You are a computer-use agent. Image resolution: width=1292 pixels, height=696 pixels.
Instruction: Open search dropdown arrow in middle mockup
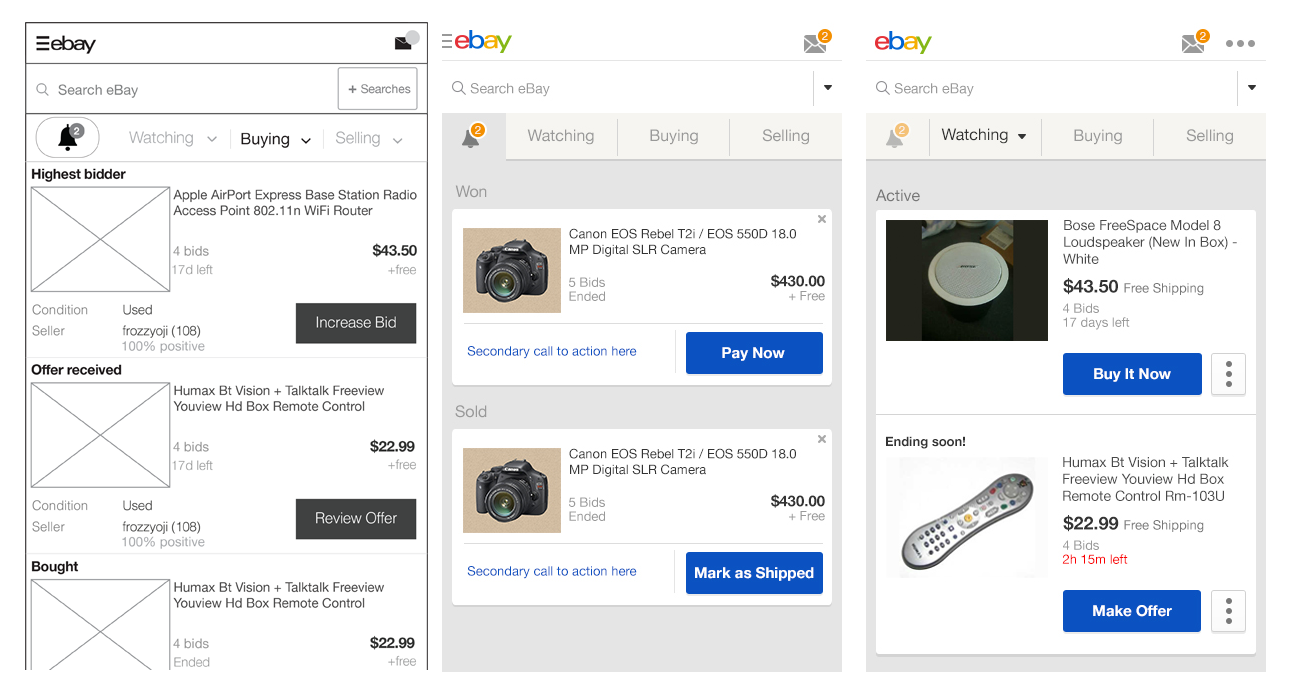(x=828, y=88)
